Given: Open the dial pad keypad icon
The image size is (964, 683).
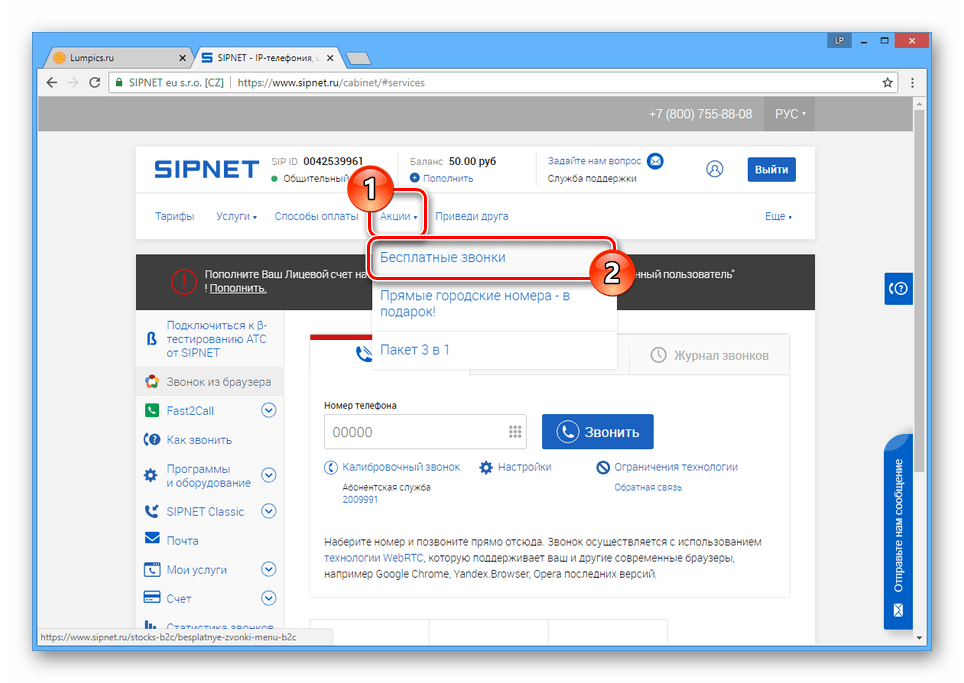Looking at the screenshot, I should pos(515,432).
